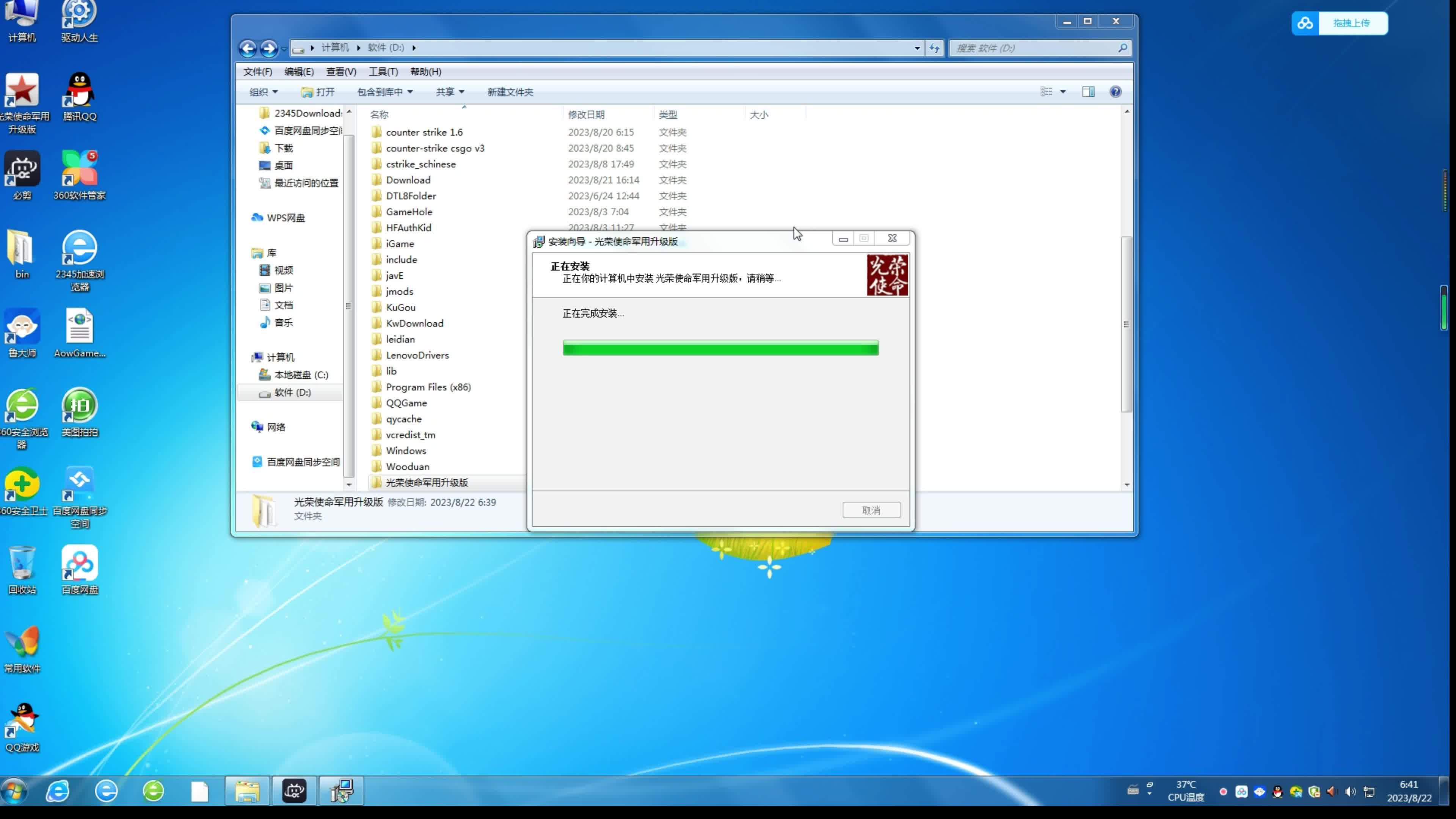The width and height of the screenshot is (1456, 819).
Task: Minimize the installer wizard window
Action: (x=843, y=238)
